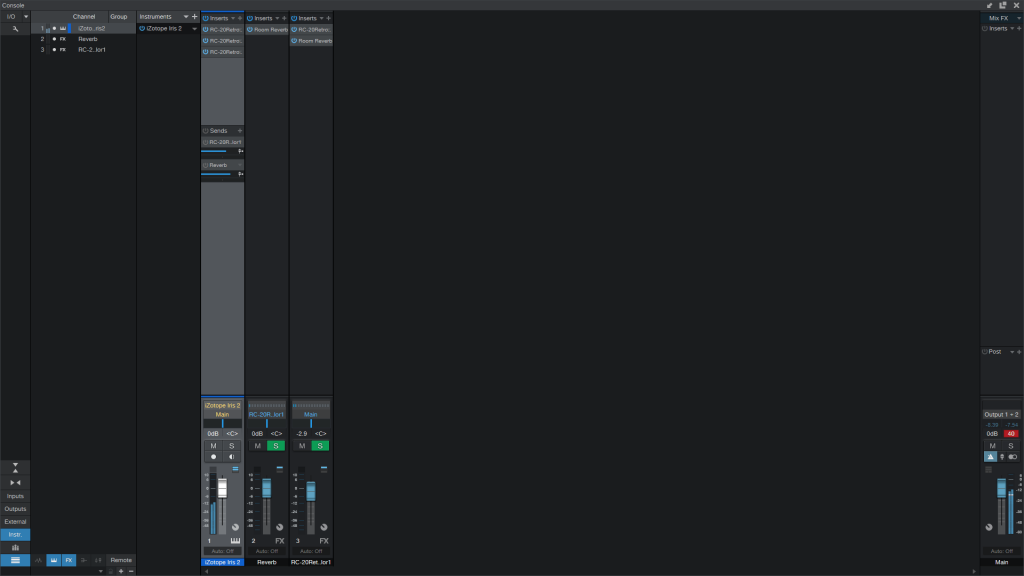Viewport: 1024px width, 576px height.
Task: Switch to the Outputs panel
Action: point(15,509)
